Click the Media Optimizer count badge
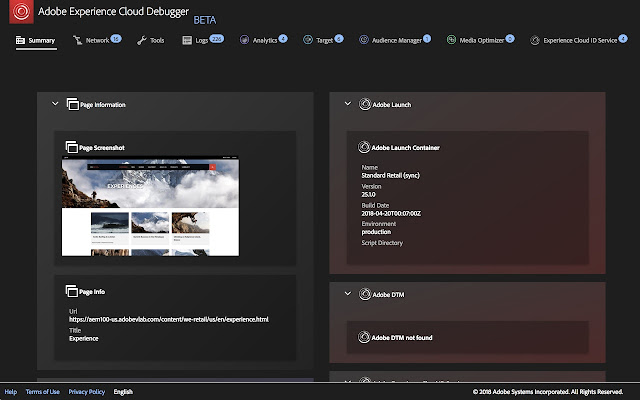The width and height of the screenshot is (640, 400). (510, 39)
